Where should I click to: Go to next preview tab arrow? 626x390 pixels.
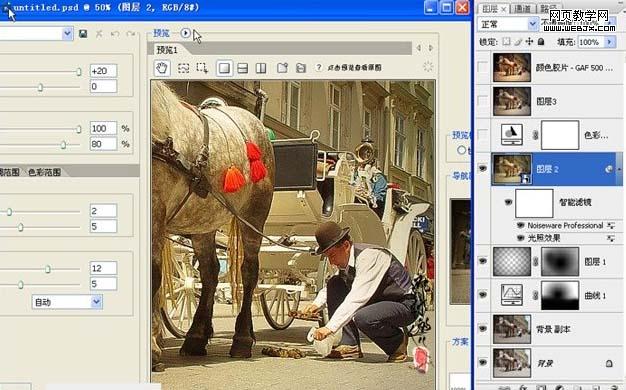pyautogui.click(x=431, y=48)
